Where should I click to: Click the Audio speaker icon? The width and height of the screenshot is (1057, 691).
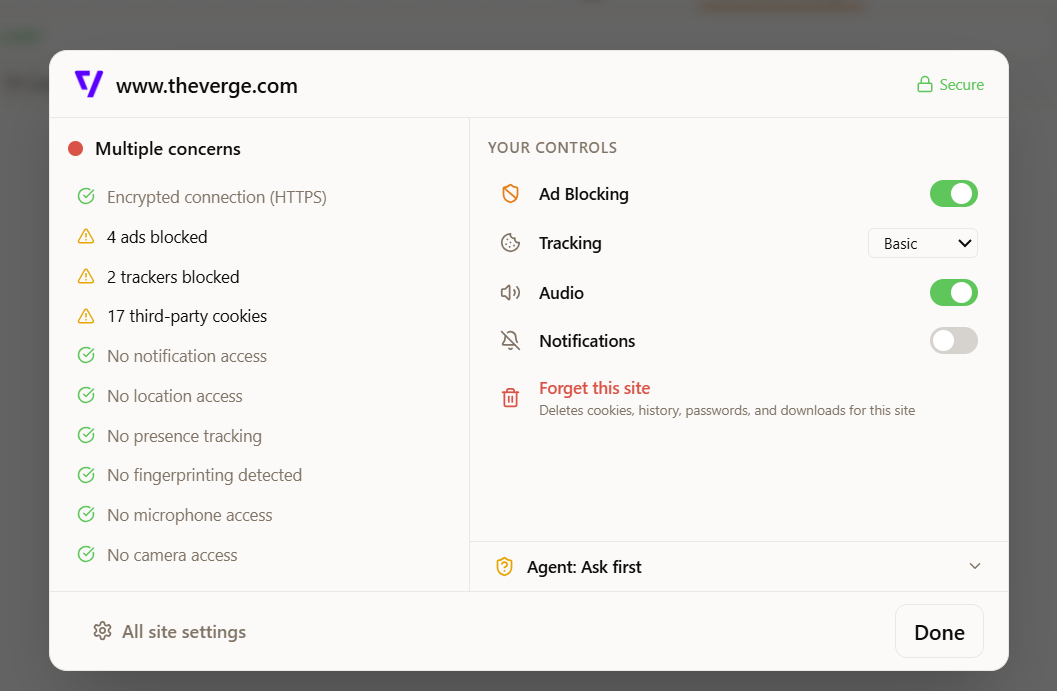click(510, 293)
